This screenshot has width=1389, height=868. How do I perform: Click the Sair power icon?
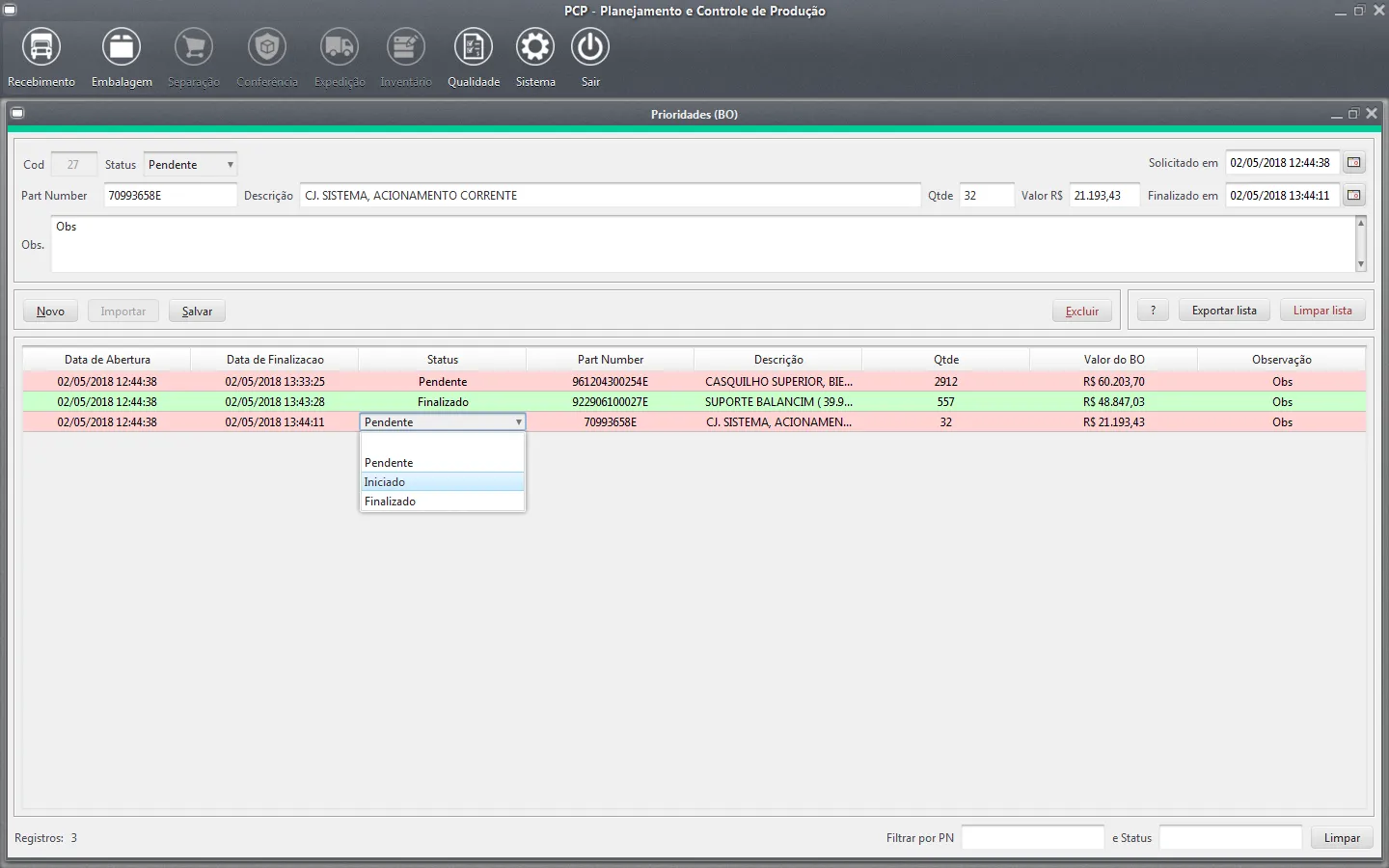pyautogui.click(x=590, y=47)
